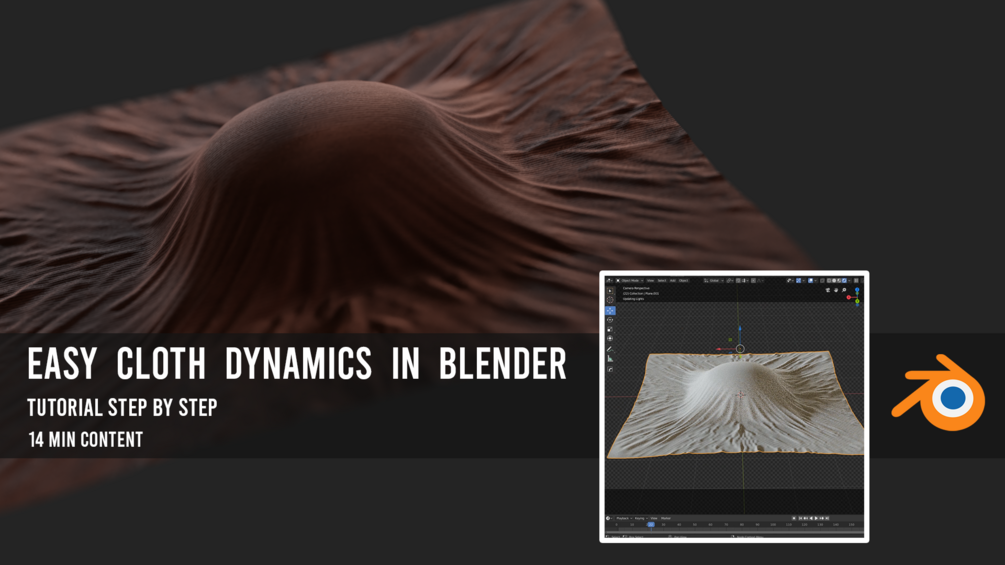The image size is (1005, 565).
Task: Click the blue current frame marker
Action: click(x=651, y=525)
